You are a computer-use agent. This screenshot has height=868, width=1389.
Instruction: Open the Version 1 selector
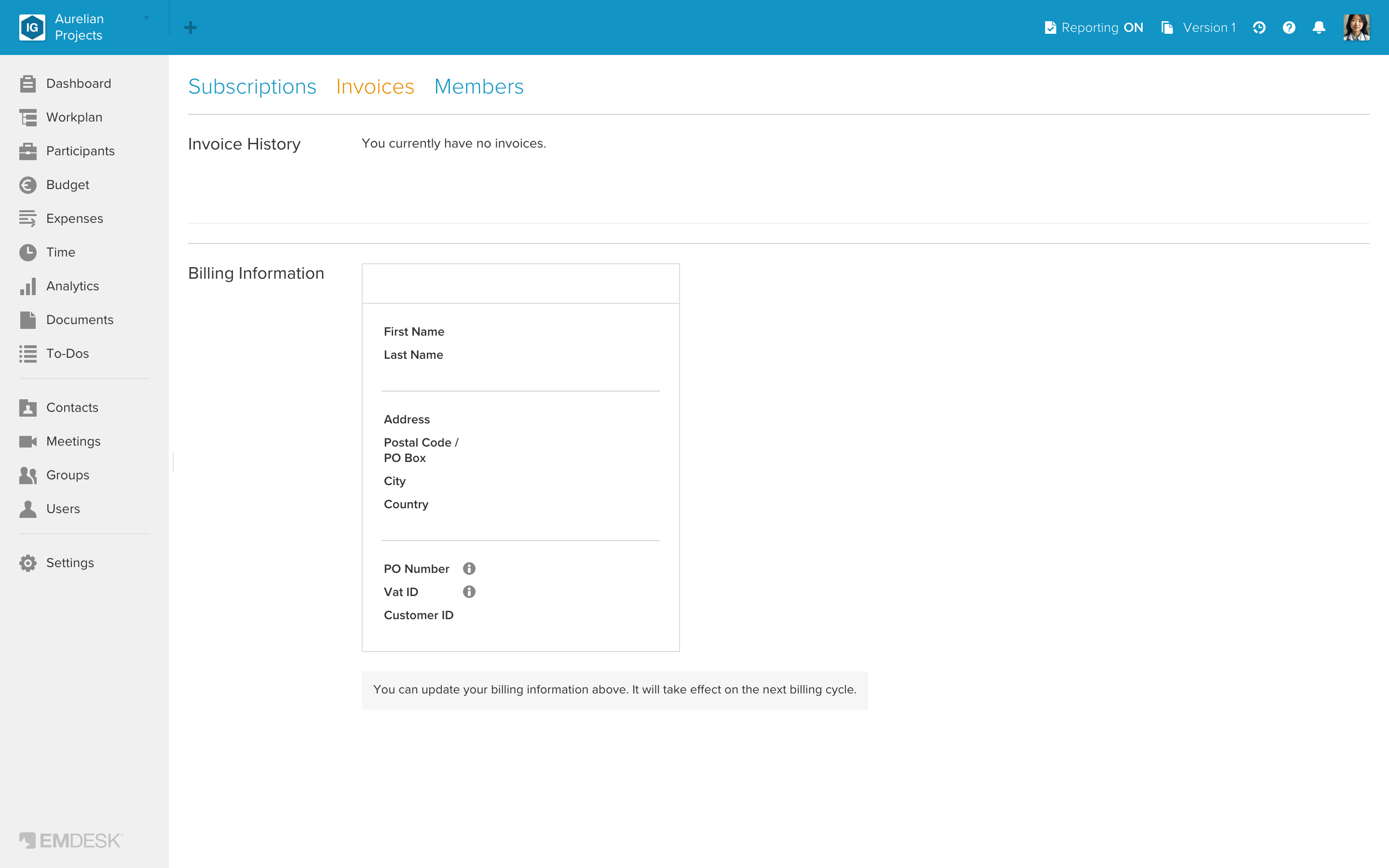click(x=1198, y=27)
